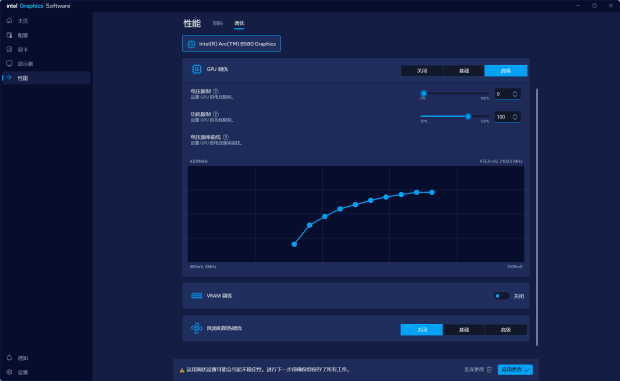Click discard changes with trash icon
The image size is (620, 381).
[x=478, y=370]
